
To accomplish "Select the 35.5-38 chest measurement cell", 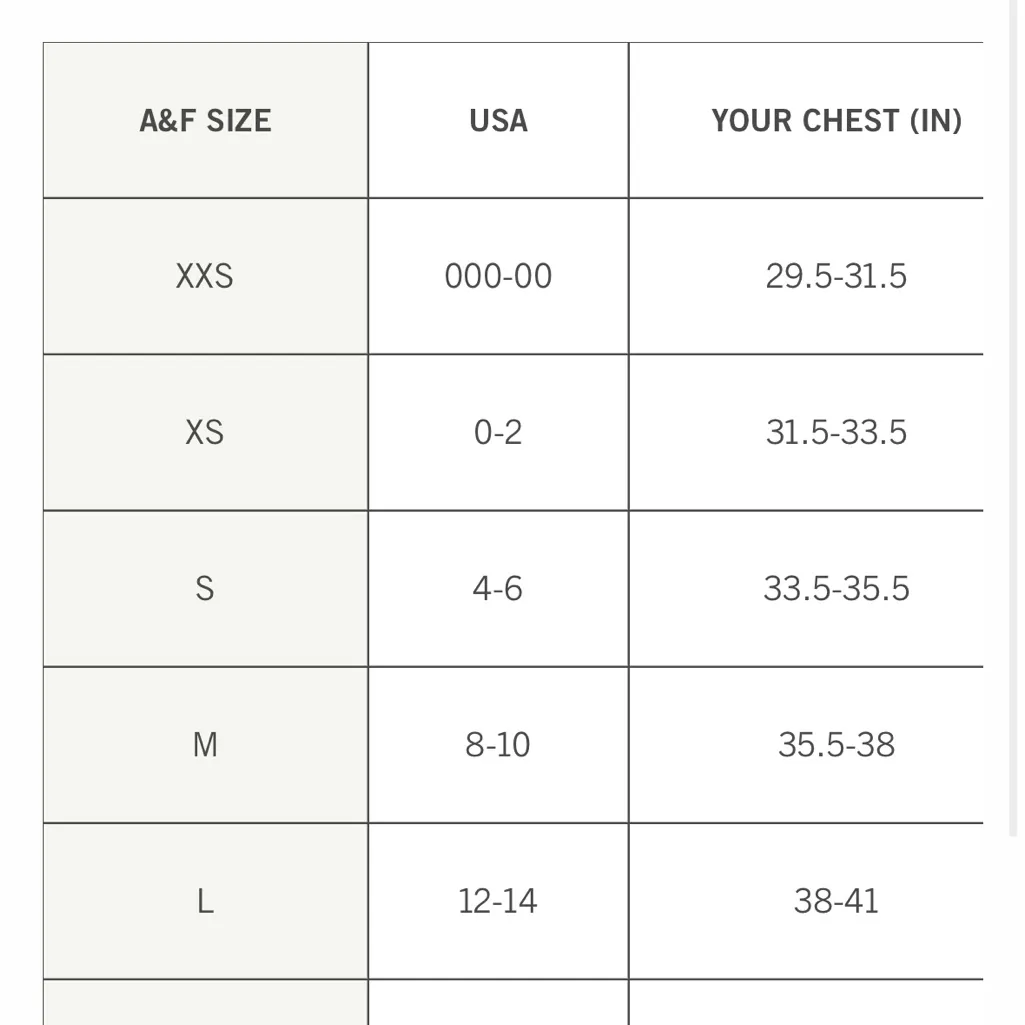I will 836,745.
